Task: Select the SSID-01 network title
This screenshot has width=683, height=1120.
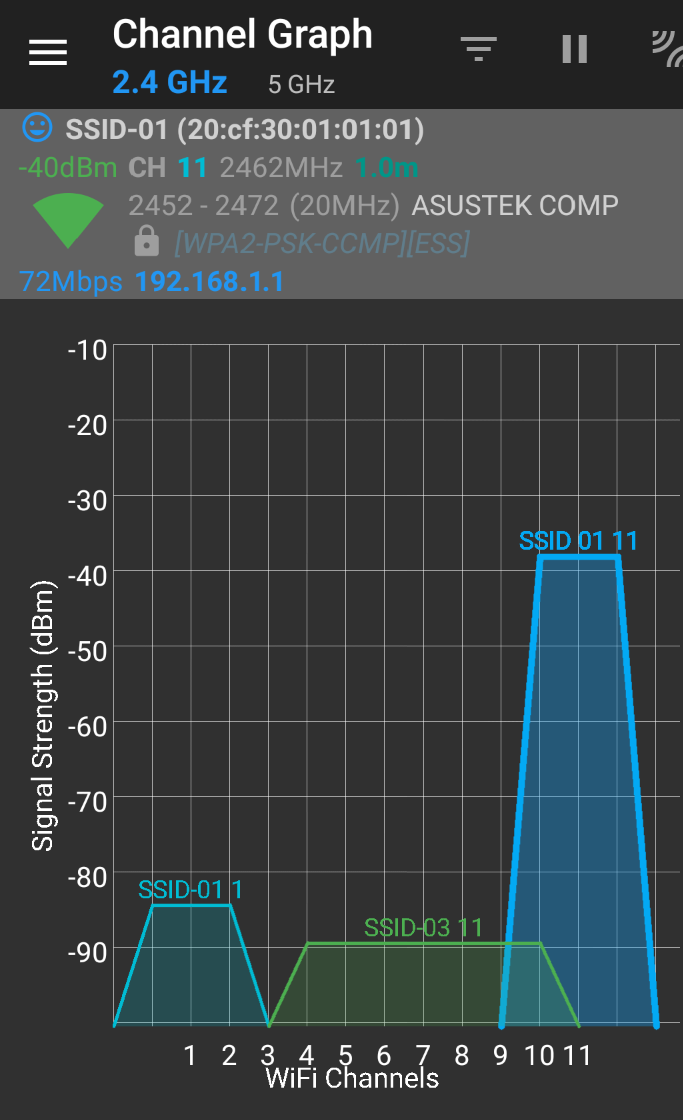Action: 245,130
